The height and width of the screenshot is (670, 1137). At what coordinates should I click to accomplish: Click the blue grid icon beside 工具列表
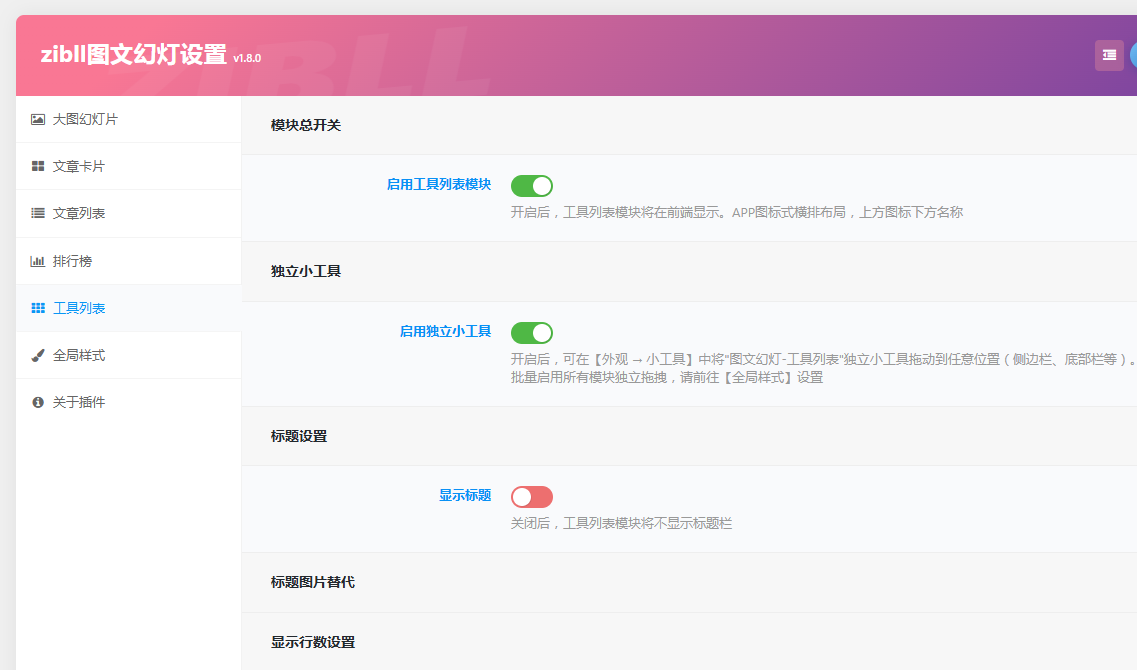38,308
